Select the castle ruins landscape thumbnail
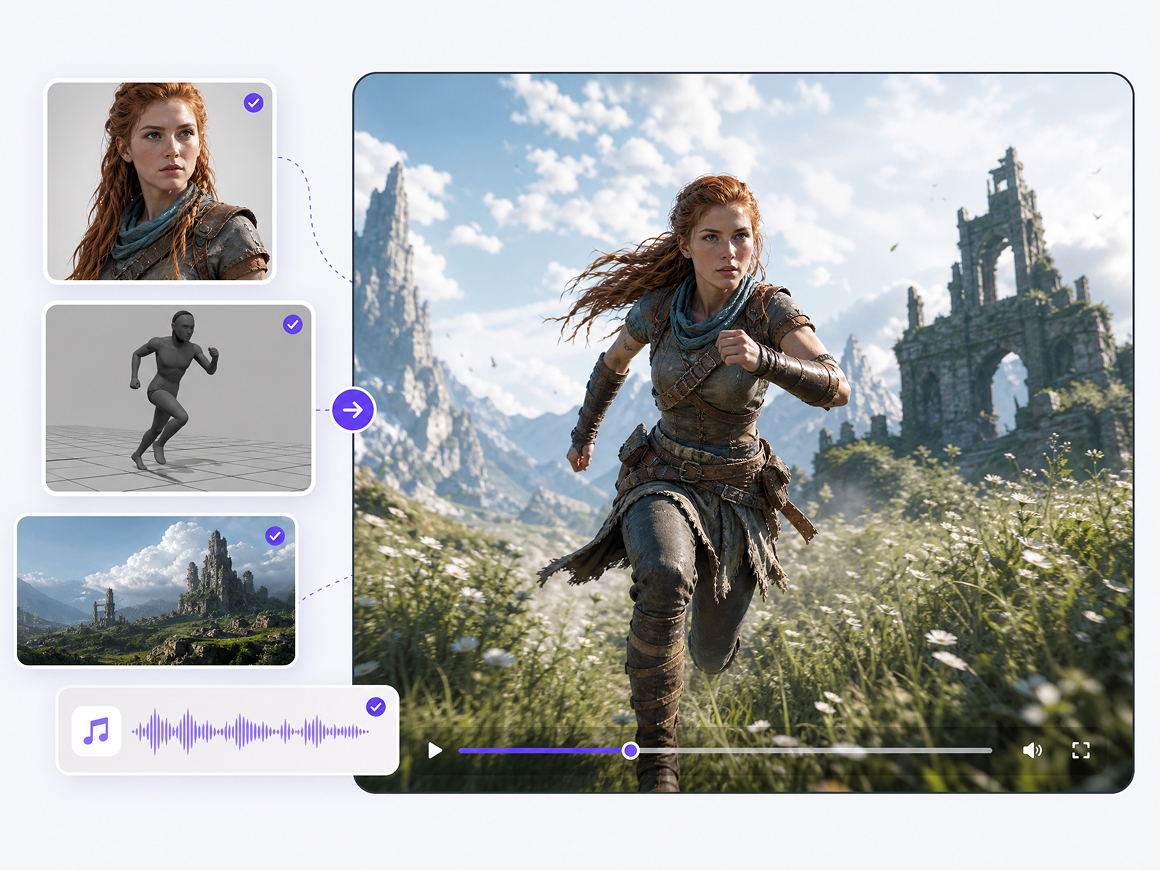Screen dimensions: 1160x870 point(156,591)
